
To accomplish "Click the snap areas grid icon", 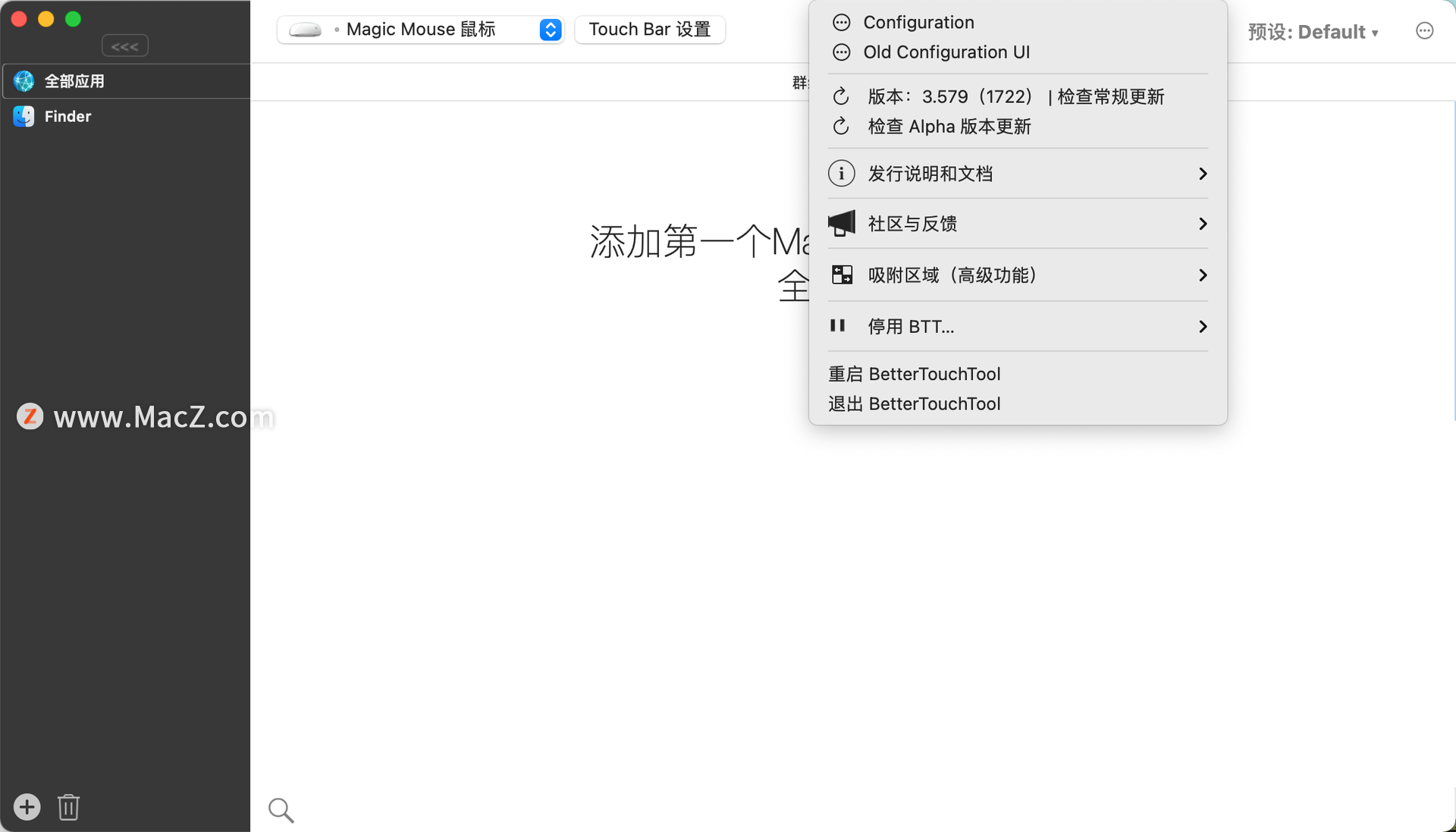I will pyautogui.click(x=842, y=275).
